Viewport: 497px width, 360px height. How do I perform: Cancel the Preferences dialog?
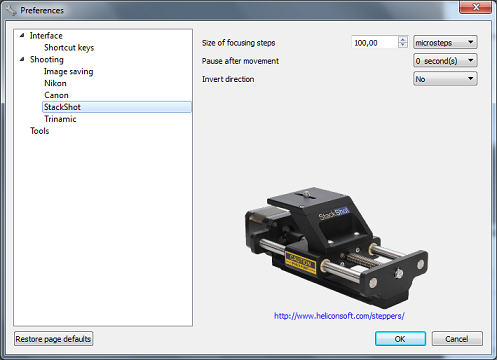457,339
